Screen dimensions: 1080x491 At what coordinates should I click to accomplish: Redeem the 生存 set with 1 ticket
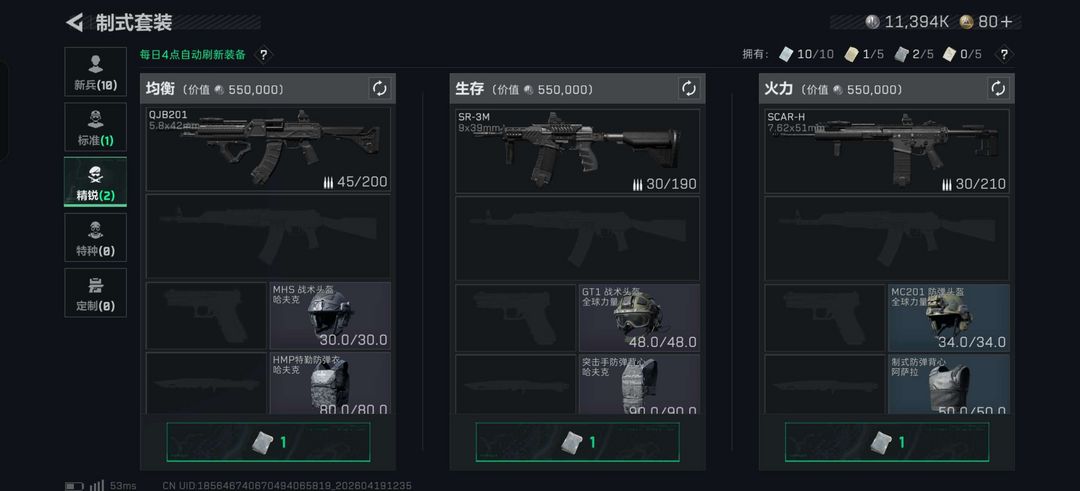coord(577,442)
